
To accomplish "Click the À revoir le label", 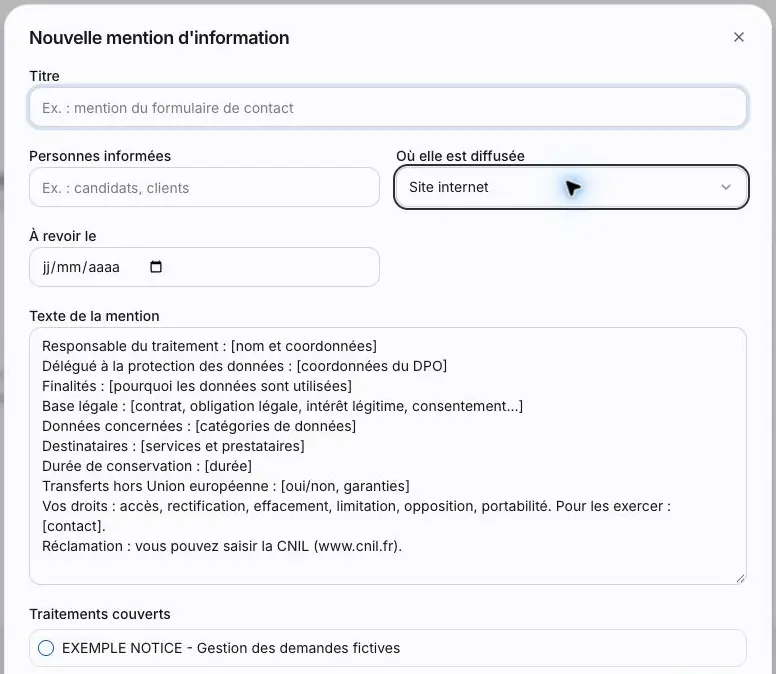I will point(62,236).
